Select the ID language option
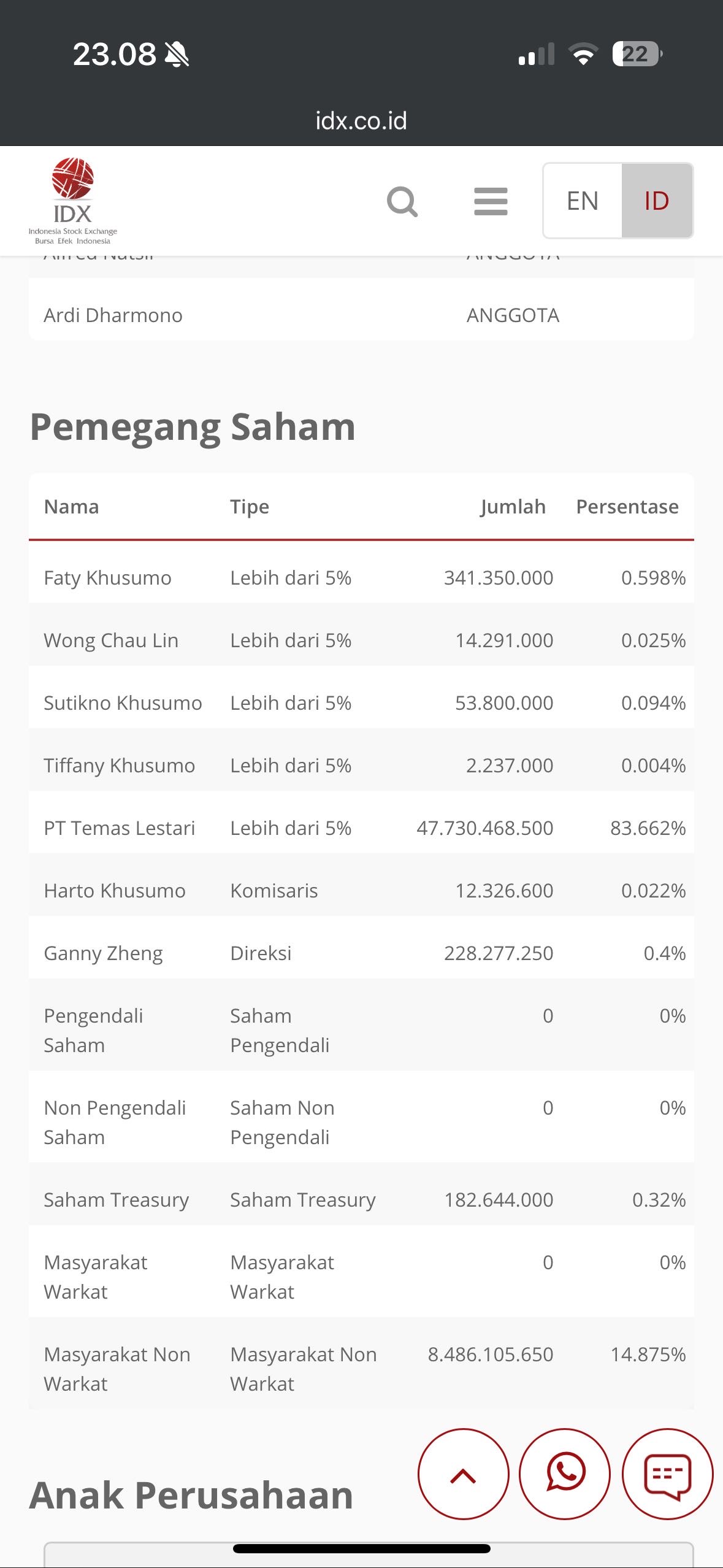The height and width of the screenshot is (1568, 723). coord(656,201)
